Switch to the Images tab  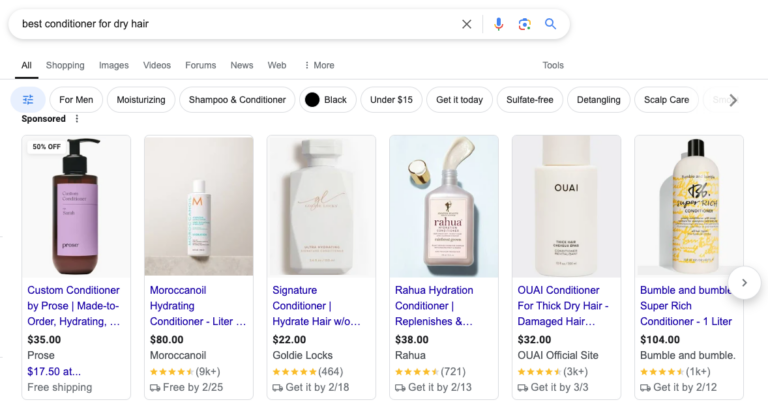click(x=114, y=65)
